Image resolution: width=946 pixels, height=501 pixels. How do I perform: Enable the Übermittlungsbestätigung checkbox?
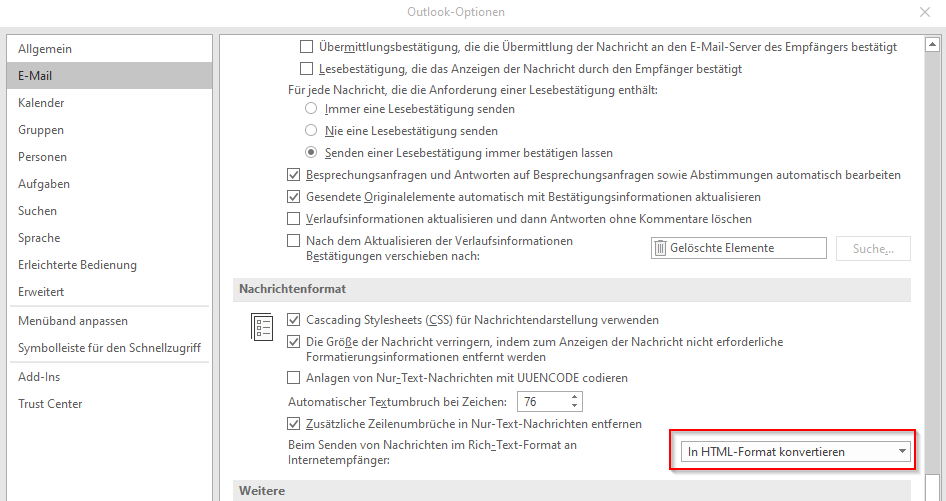306,46
